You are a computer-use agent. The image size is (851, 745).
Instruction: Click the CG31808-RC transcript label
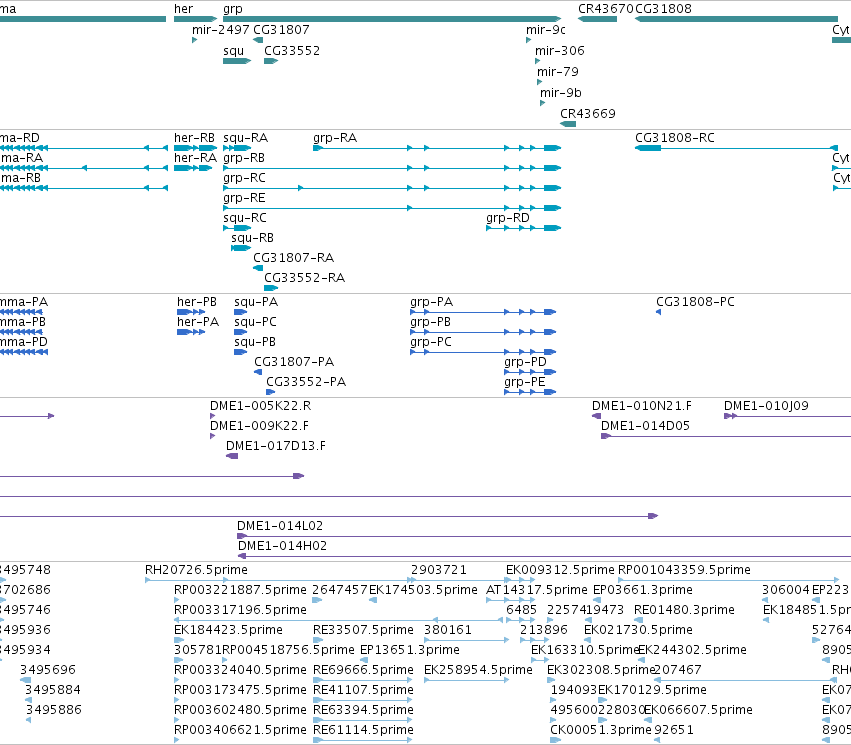(x=675, y=138)
